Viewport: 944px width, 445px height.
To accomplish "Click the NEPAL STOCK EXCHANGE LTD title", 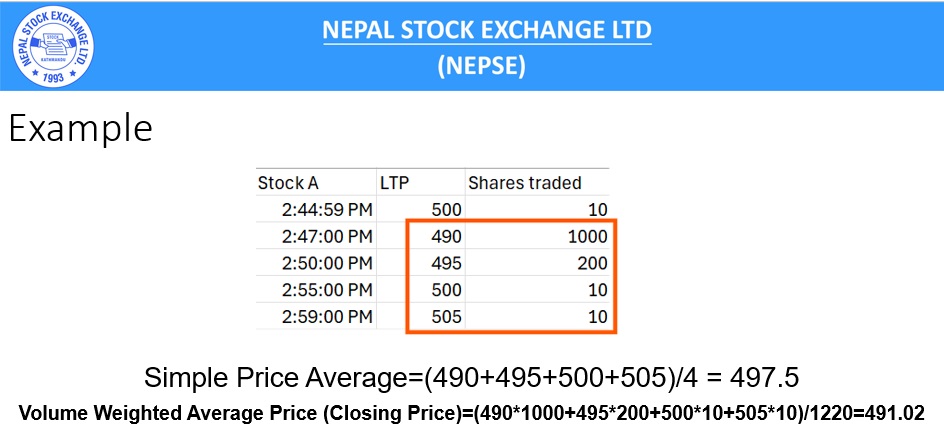I will pos(487,30).
